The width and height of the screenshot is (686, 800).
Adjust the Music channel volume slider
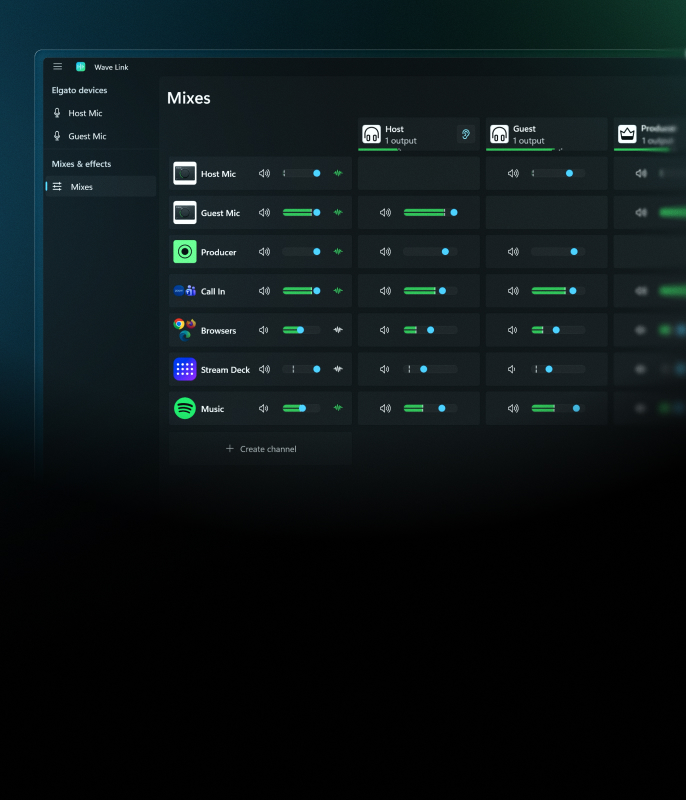point(302,408)
